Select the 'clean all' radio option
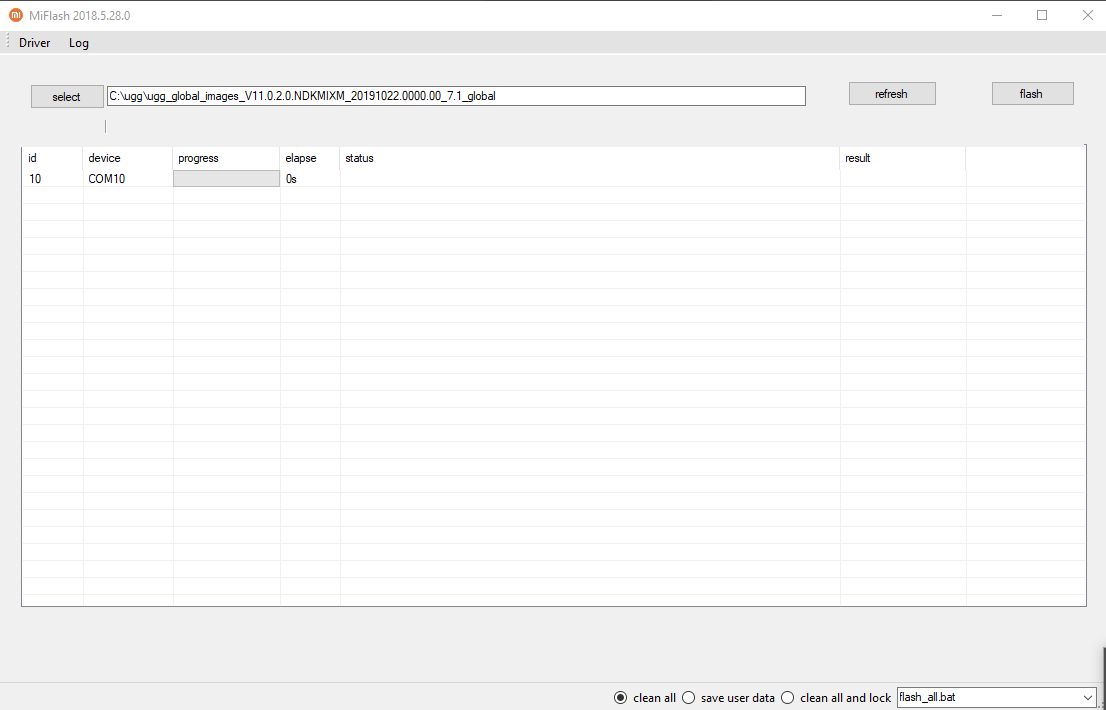The image size is (1106, 710). point(645,697)
